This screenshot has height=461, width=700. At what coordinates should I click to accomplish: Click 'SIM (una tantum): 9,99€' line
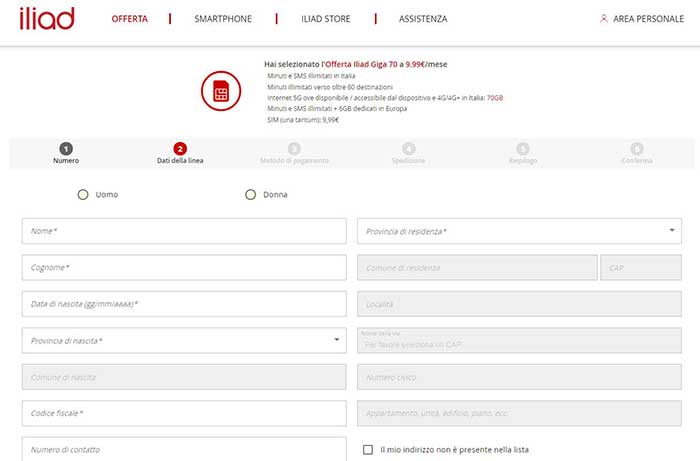pos(303,120)
